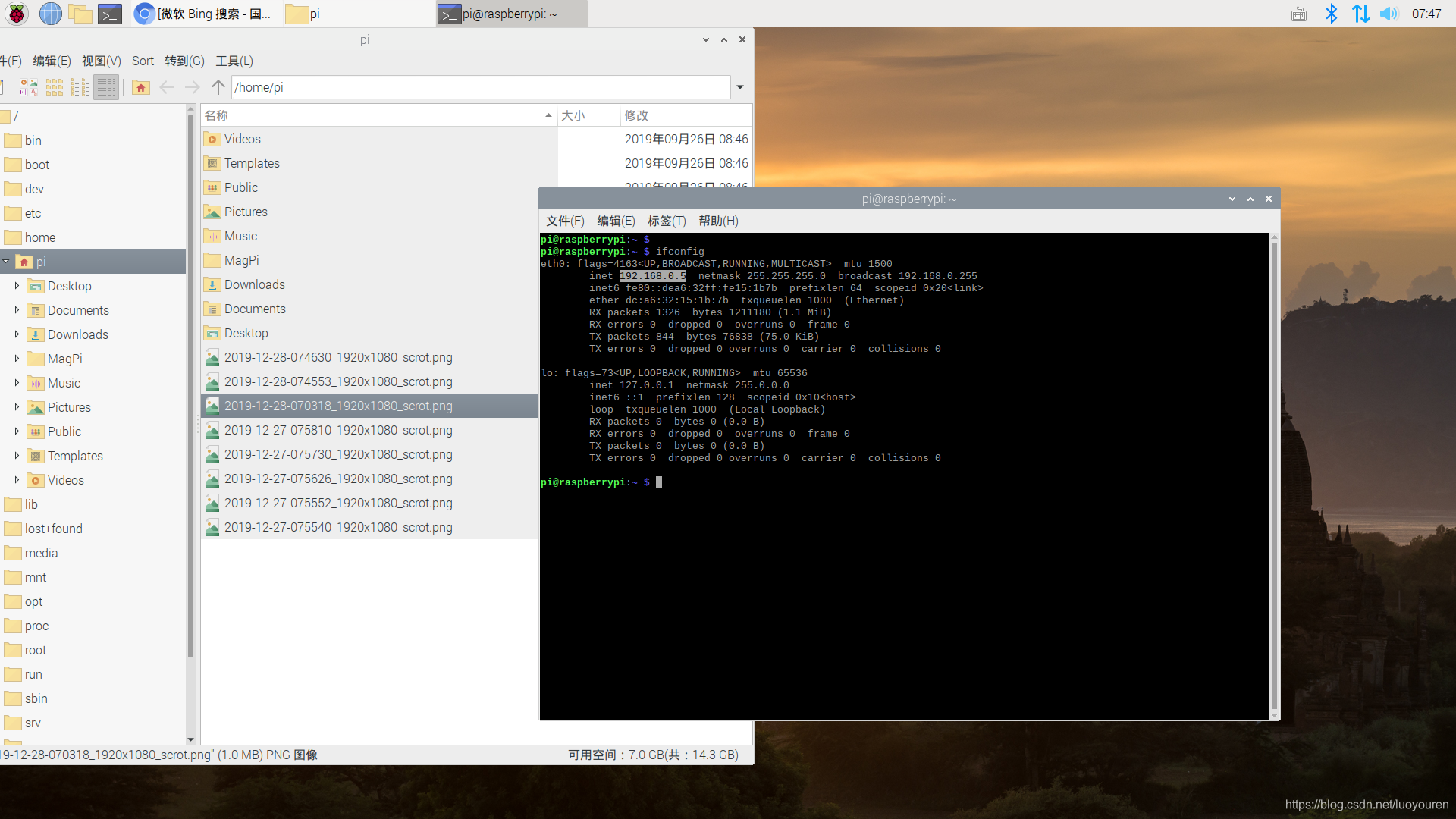Go to home folder icon
1456x819 pixels.
(x=140, y=87)
